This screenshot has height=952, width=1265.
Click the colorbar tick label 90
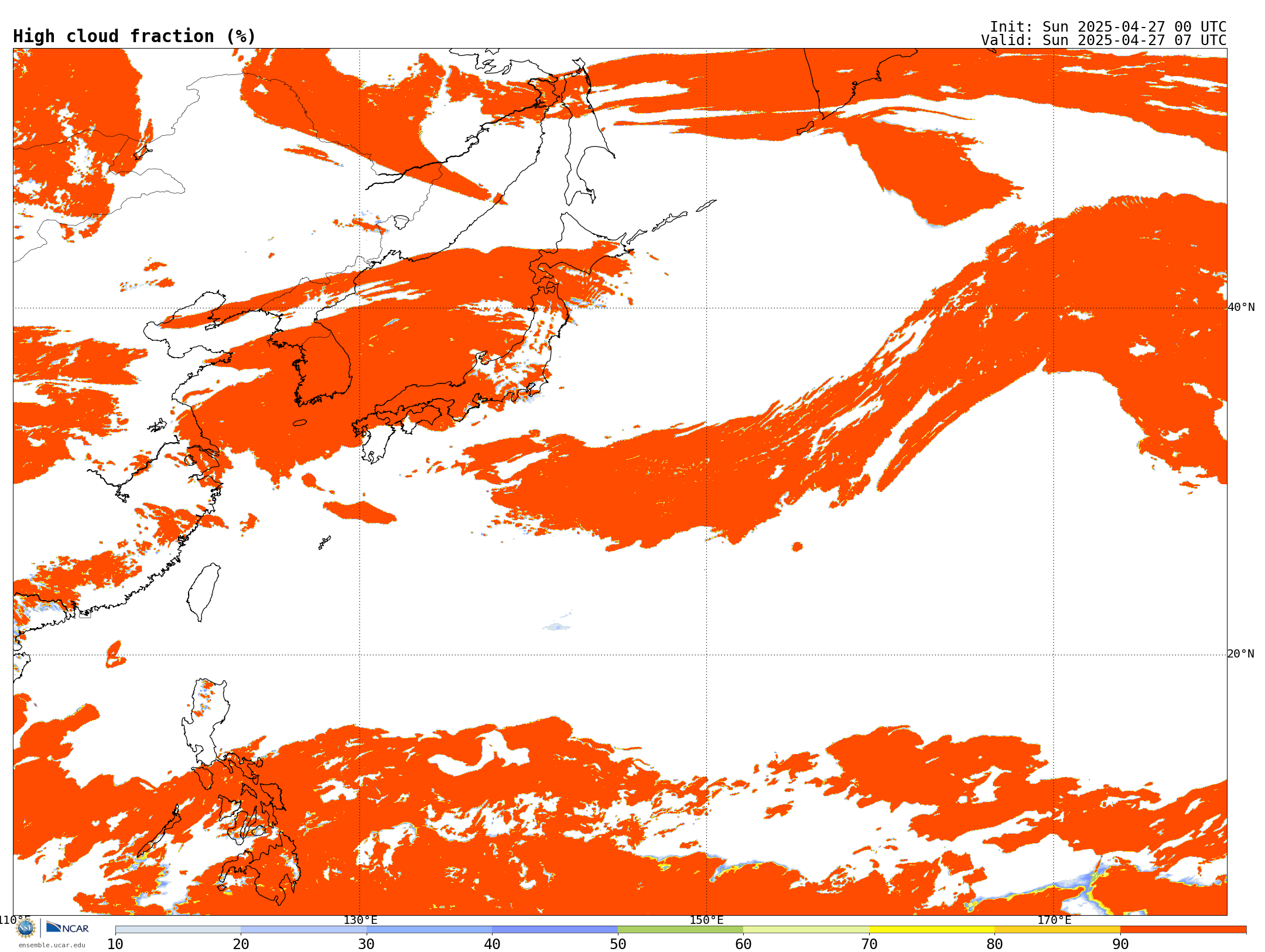(1120, 944)
